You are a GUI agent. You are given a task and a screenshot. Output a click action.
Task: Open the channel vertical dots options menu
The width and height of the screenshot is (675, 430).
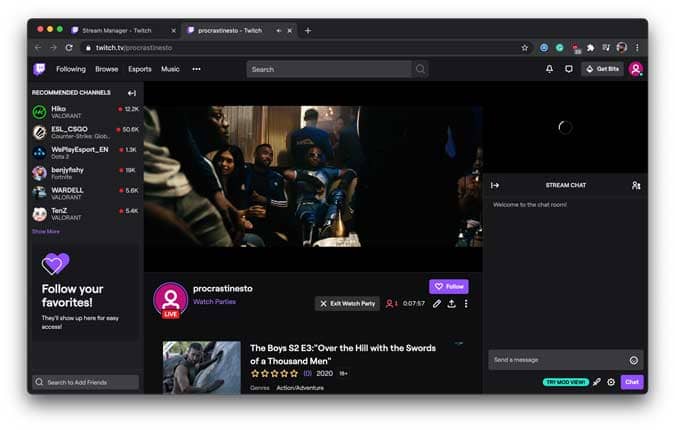coord(466,303)
